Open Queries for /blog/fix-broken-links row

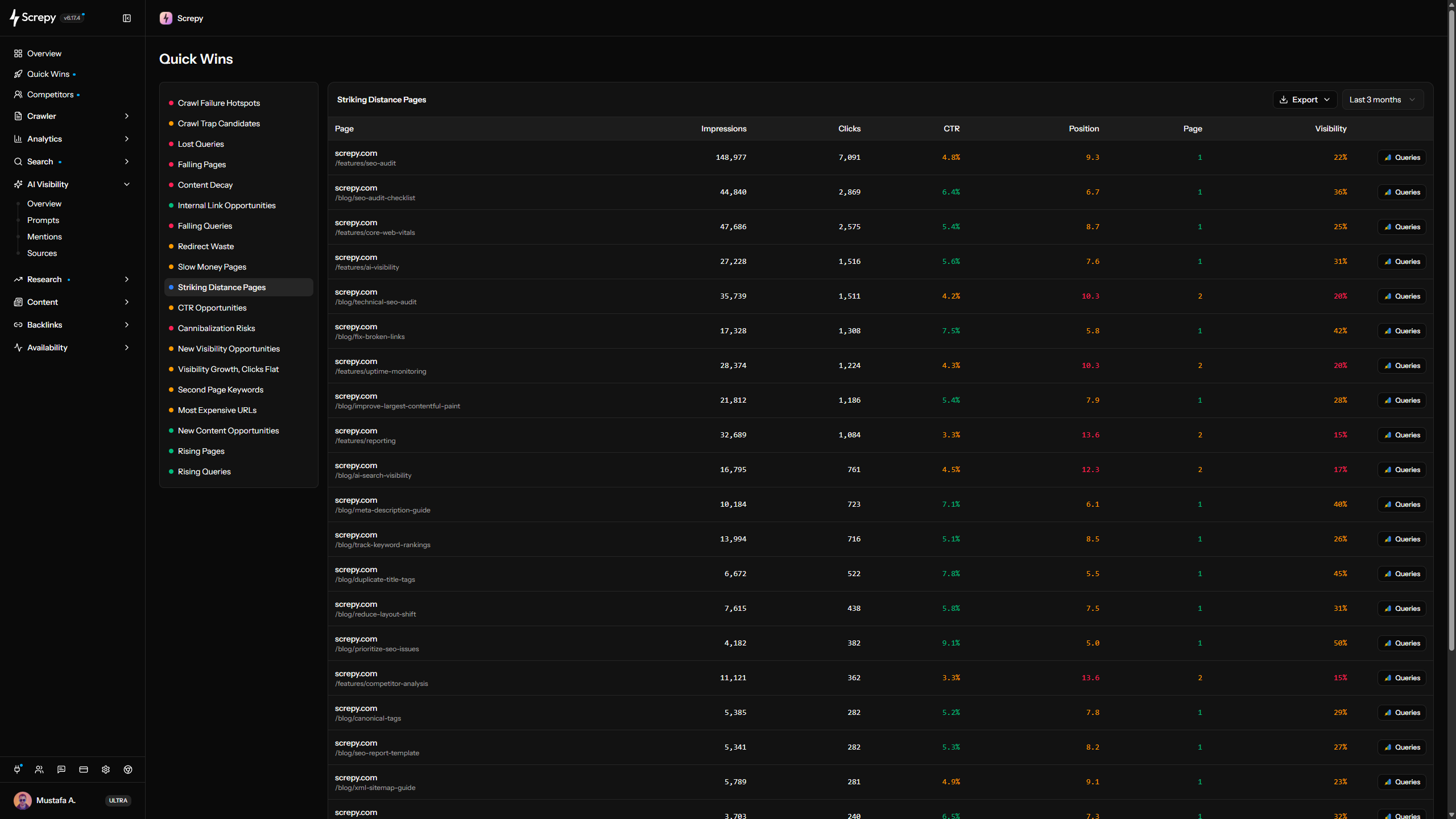tap(1402, 331)
